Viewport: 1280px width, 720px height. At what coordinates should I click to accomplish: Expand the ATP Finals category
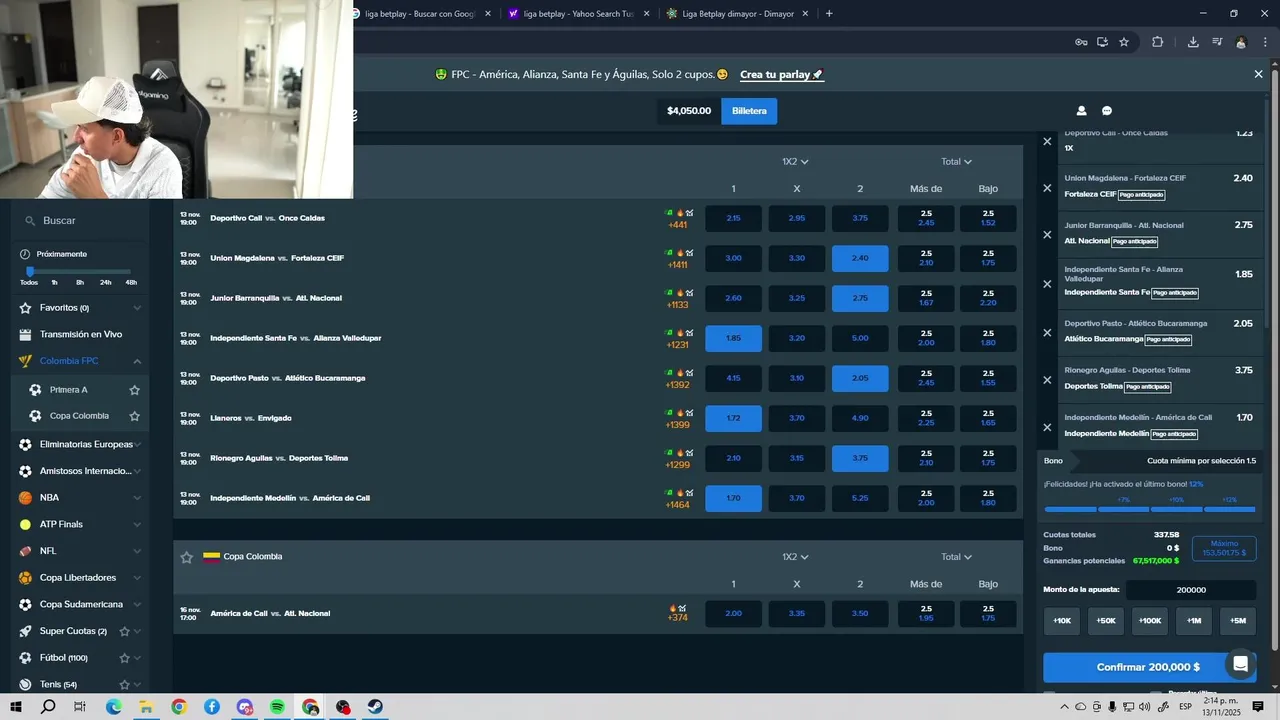tap(137, 524)
